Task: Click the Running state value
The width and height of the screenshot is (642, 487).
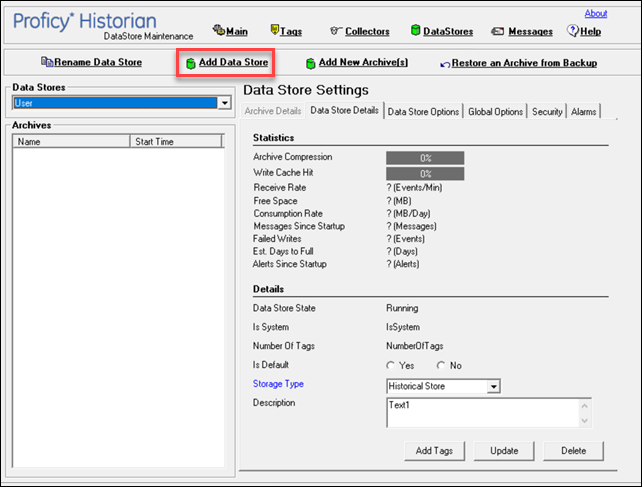Action: (x=402, y=308)
